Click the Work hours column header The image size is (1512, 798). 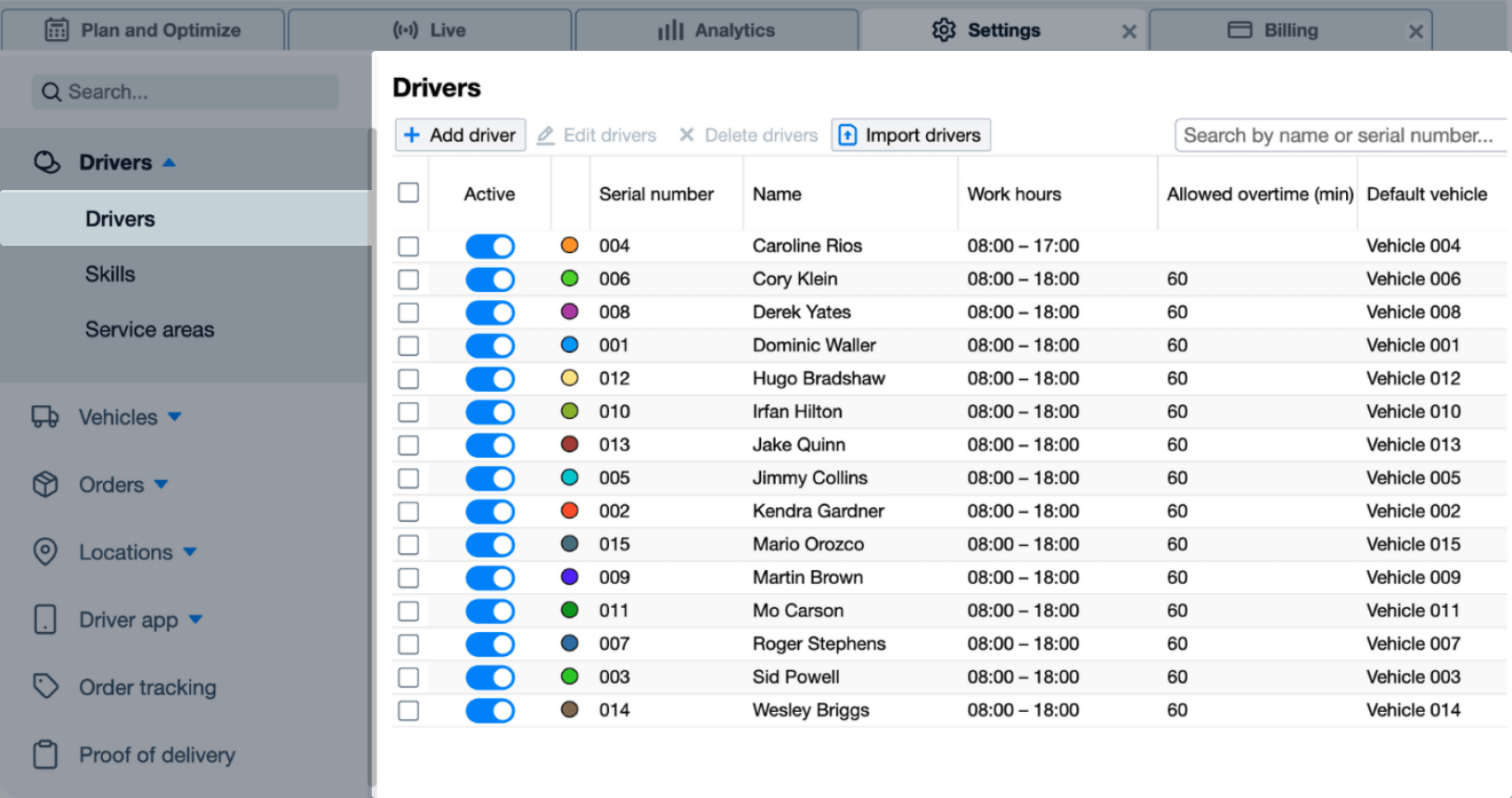[x=1014, y=194]
